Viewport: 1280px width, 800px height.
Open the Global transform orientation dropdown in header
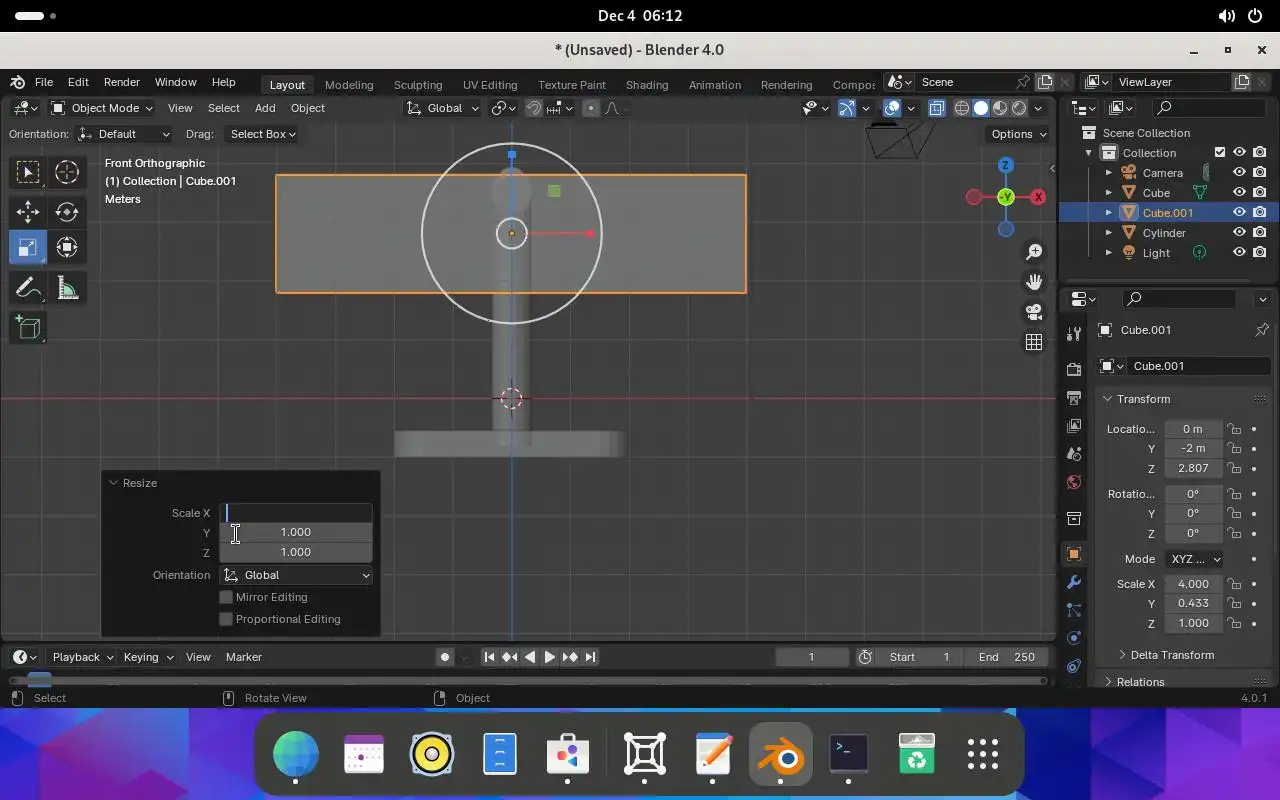(x=443, y=108)
